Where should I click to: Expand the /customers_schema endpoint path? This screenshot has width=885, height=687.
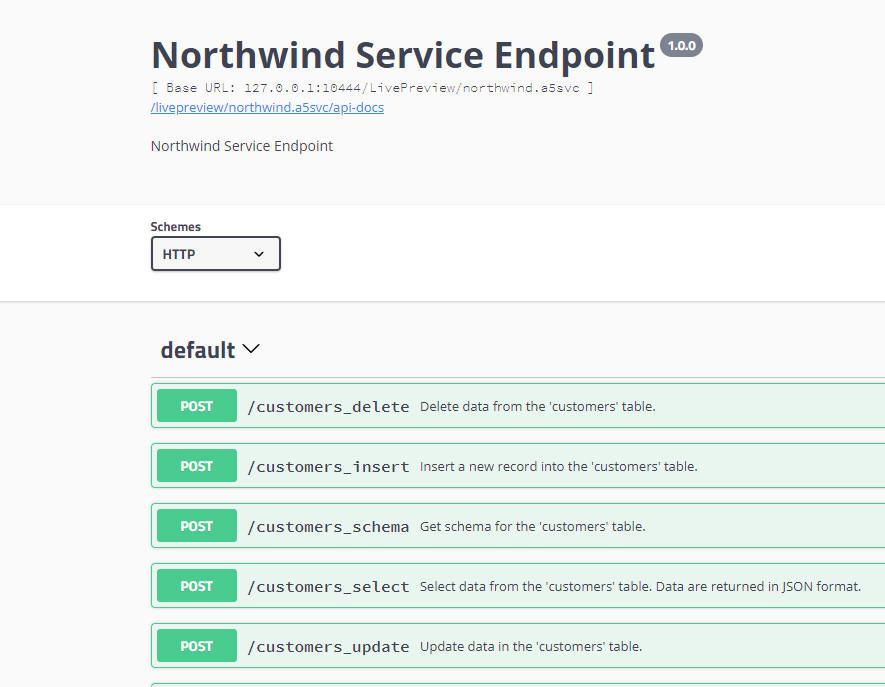[328, 527]
